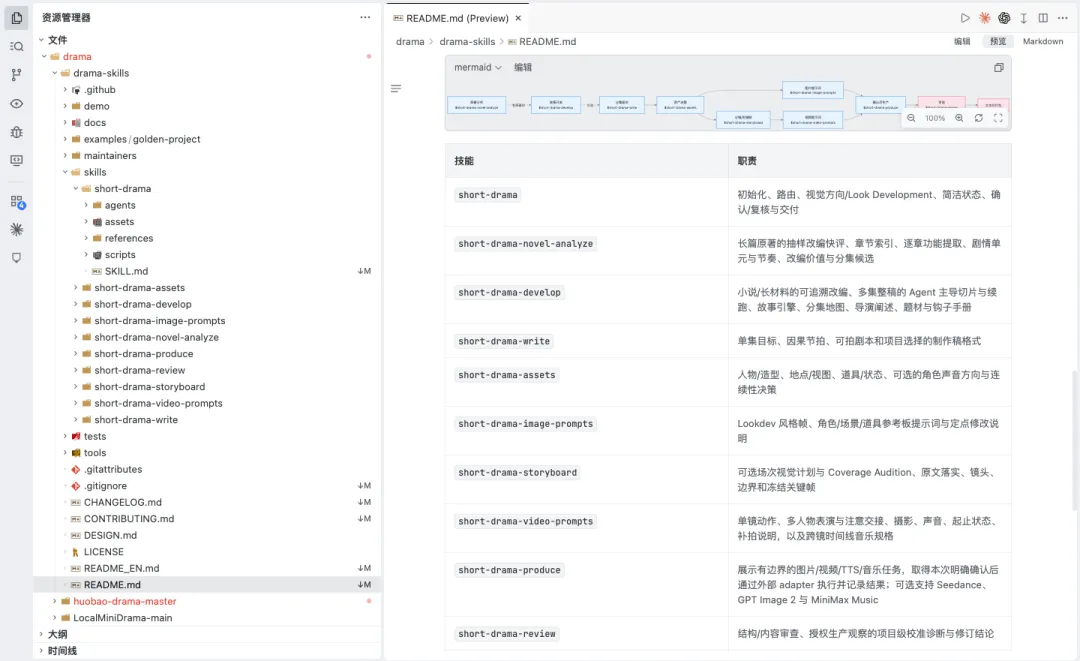Open the Claude starburst icon in sidebar
Screen dimensions: 1080x661
[17, 230]
